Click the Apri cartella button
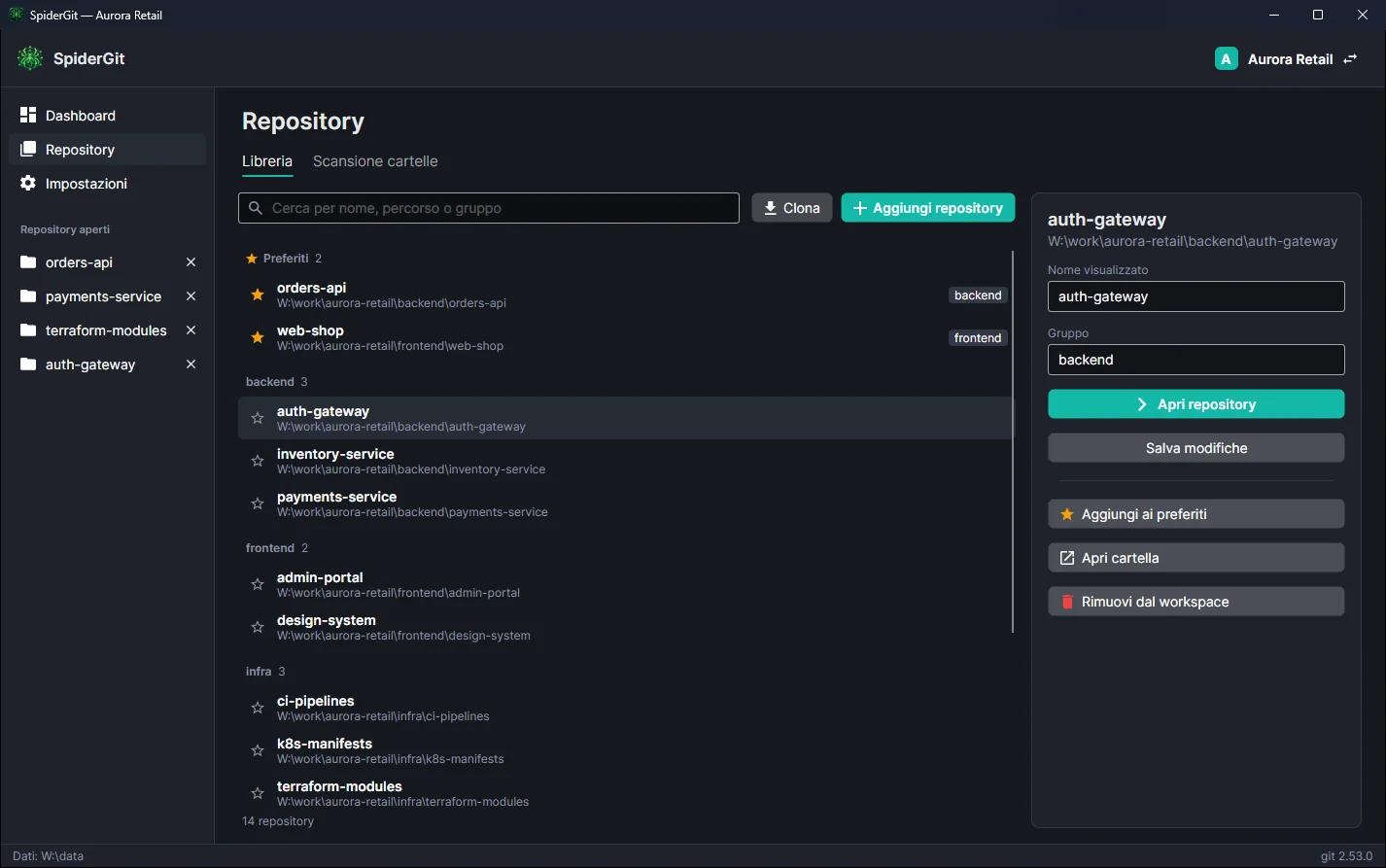The width and height of the screenshot is (1386, 868). click(1196, 558)
